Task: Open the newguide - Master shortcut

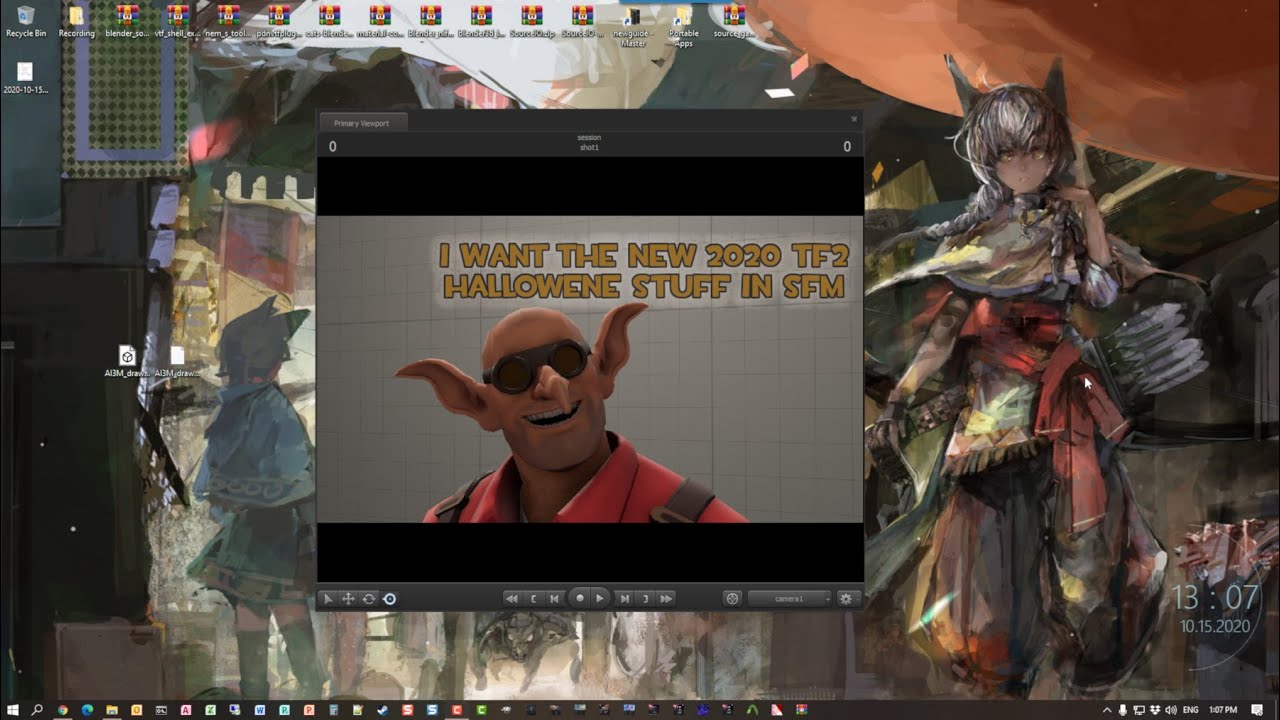Action: pos(633,25)
